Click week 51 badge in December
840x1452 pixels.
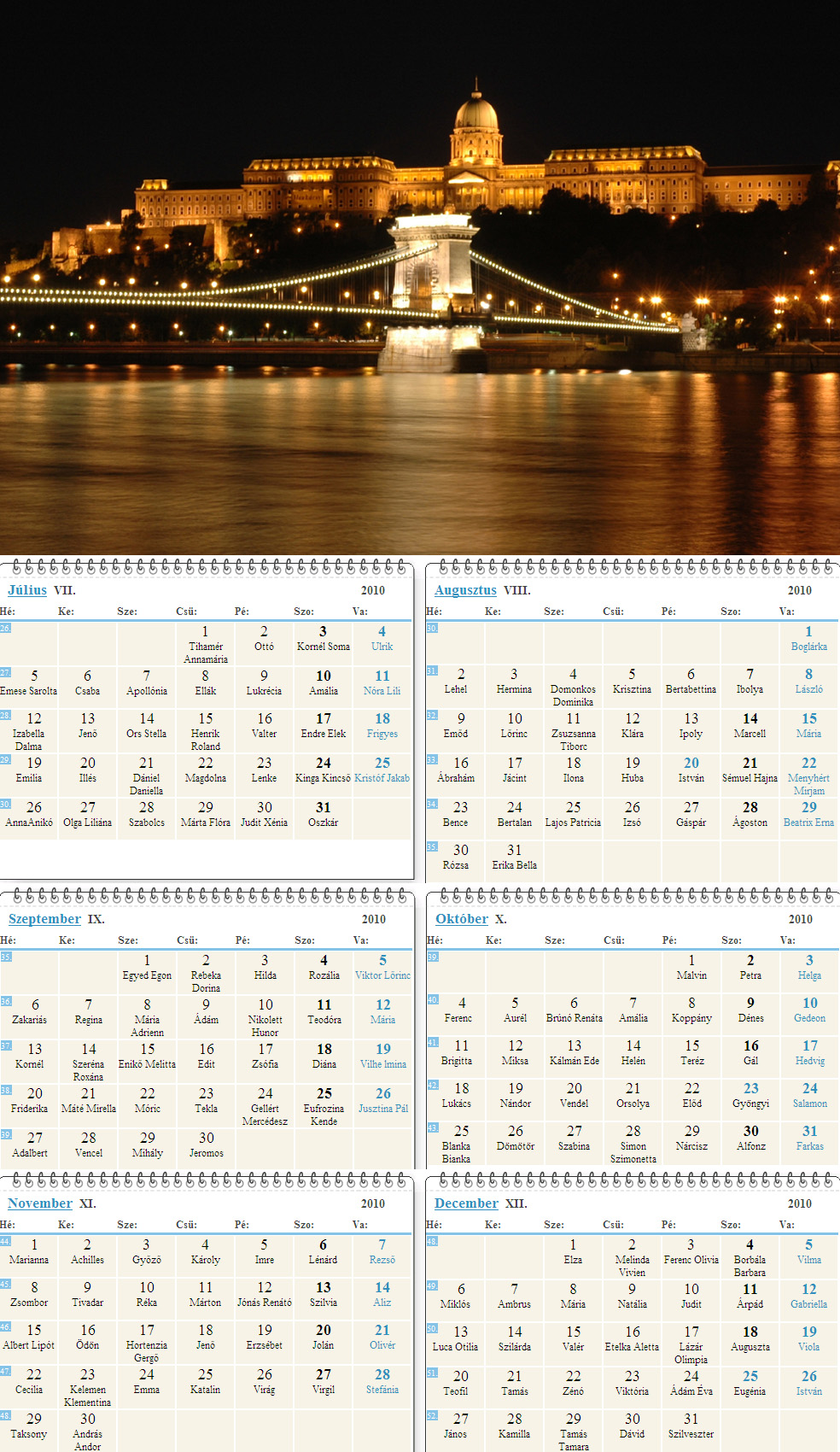click(x=432, y=1373)
